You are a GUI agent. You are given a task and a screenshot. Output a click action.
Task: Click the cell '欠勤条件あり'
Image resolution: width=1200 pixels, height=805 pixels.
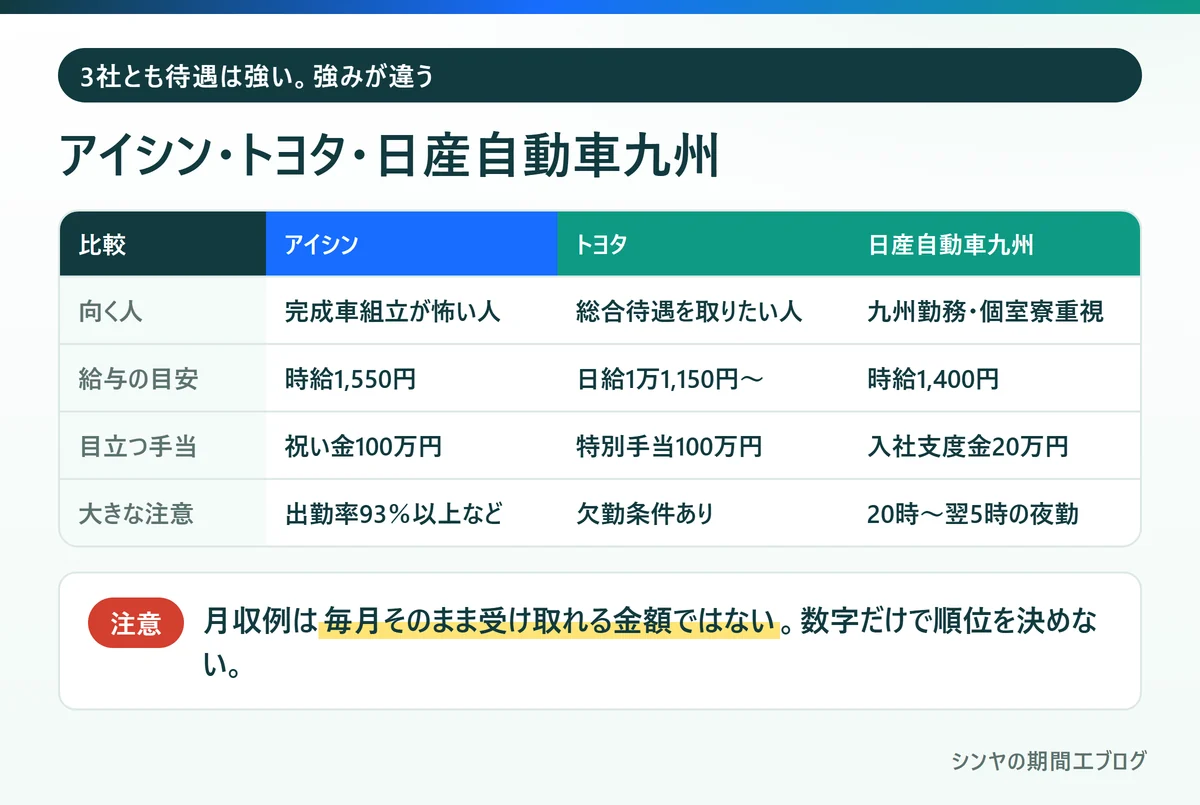pyautogui.click(x=703, y=513)
